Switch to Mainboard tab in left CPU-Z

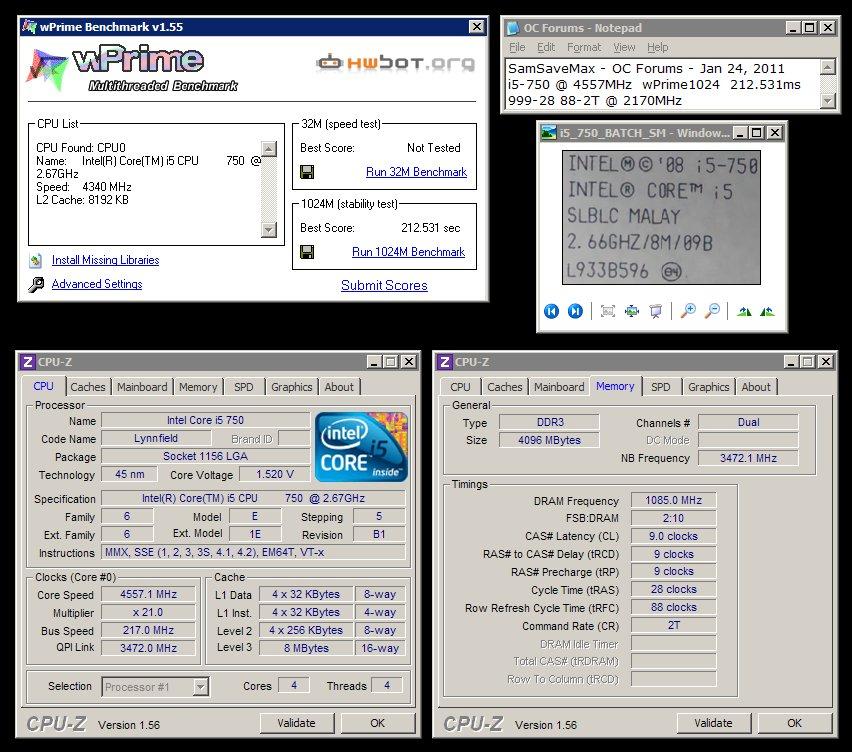(x=142, y=387)
